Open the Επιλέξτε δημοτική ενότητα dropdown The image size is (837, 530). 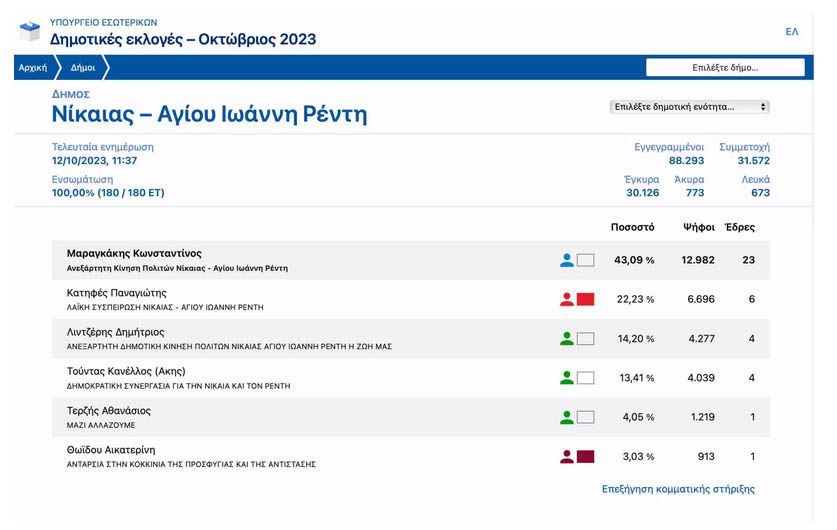pos(689,107)
